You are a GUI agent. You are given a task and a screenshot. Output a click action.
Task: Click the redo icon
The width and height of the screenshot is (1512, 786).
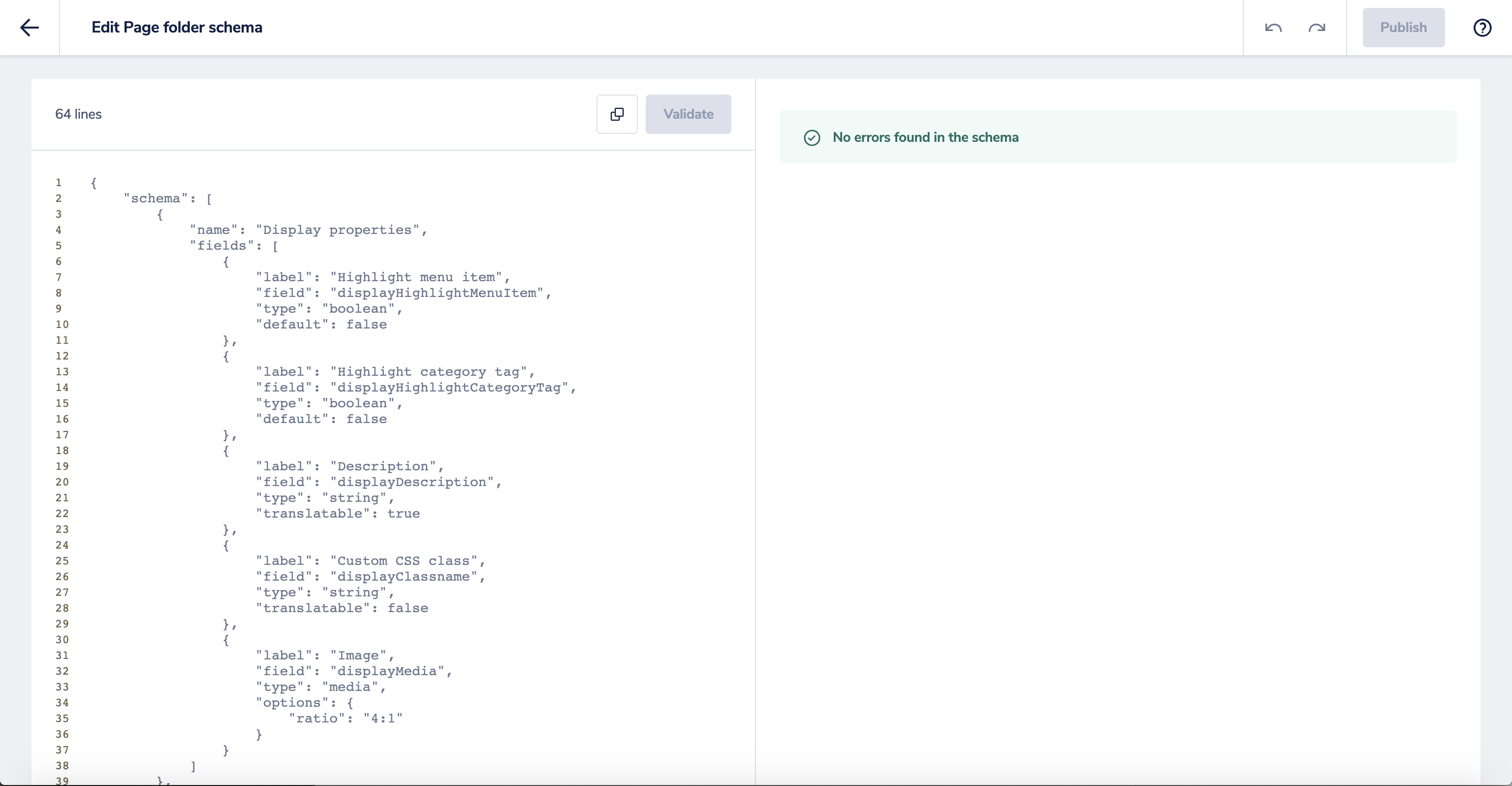(x=1317, y=28)
